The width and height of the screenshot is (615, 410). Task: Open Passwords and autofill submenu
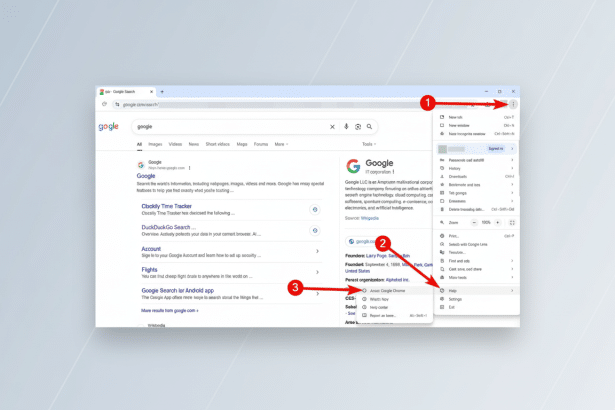pos(477,160)
